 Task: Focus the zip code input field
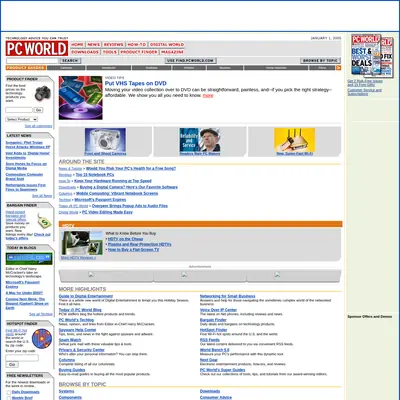tap(22, 358)
